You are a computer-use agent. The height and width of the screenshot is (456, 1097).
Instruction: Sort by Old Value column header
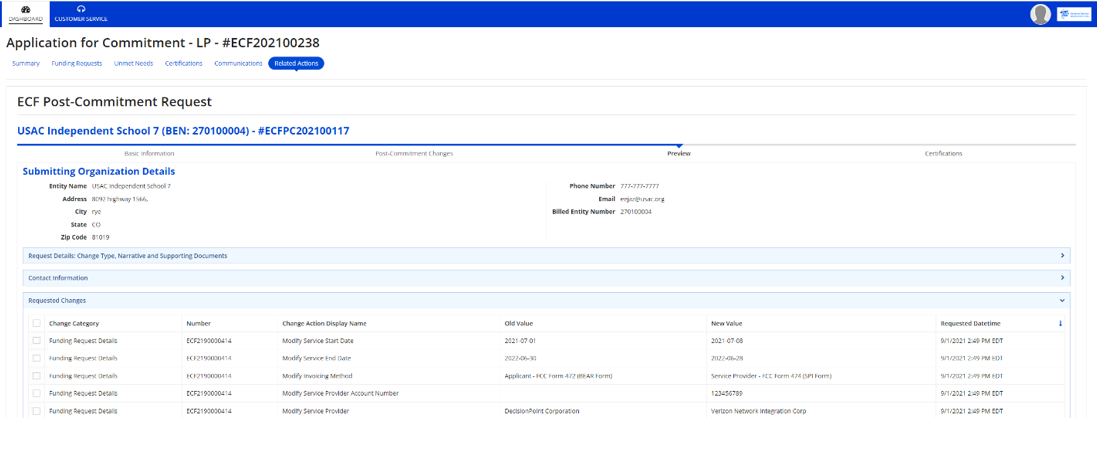[518, 324]
